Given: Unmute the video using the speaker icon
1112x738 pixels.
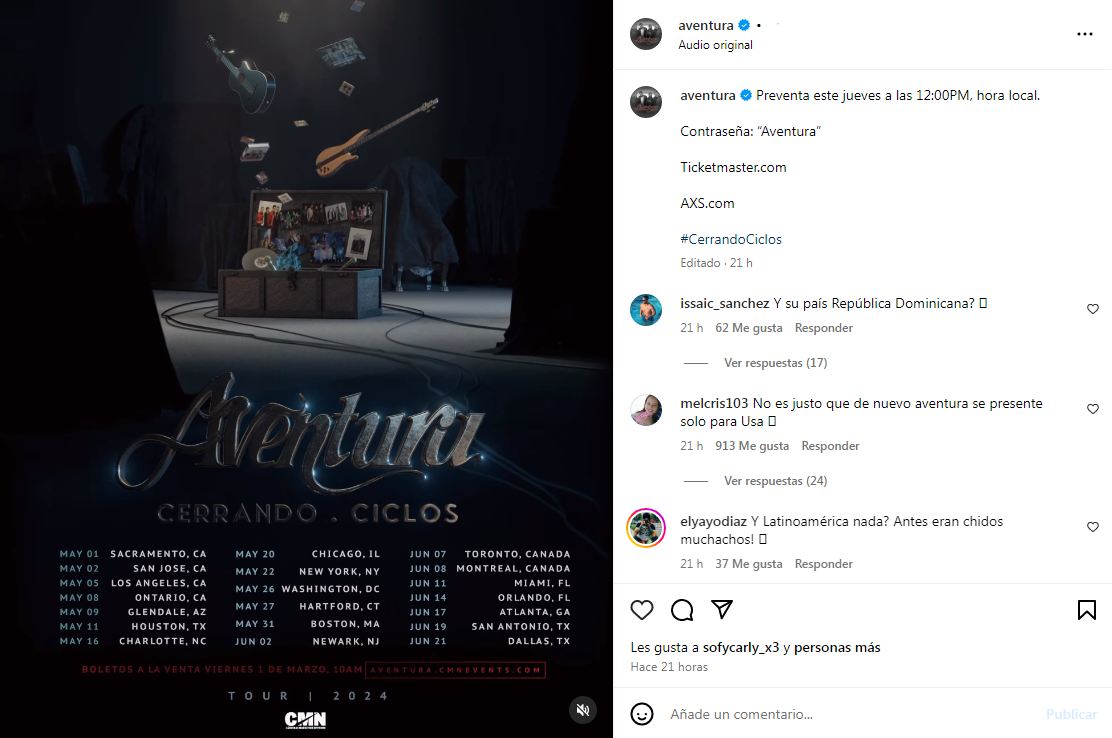Looking at the screenshot, I should tap(583, 710).
